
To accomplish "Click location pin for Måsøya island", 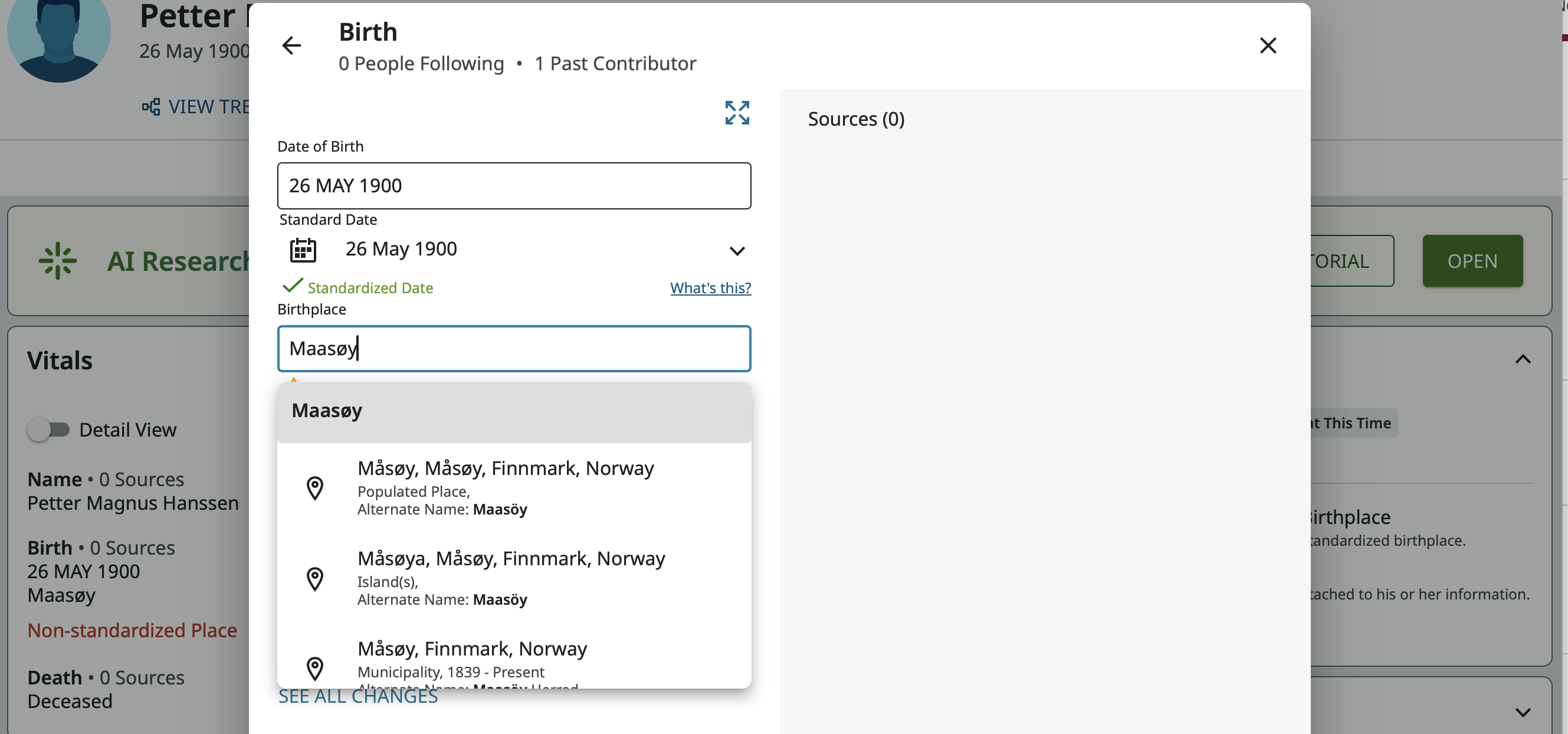I will coord(314,579).
